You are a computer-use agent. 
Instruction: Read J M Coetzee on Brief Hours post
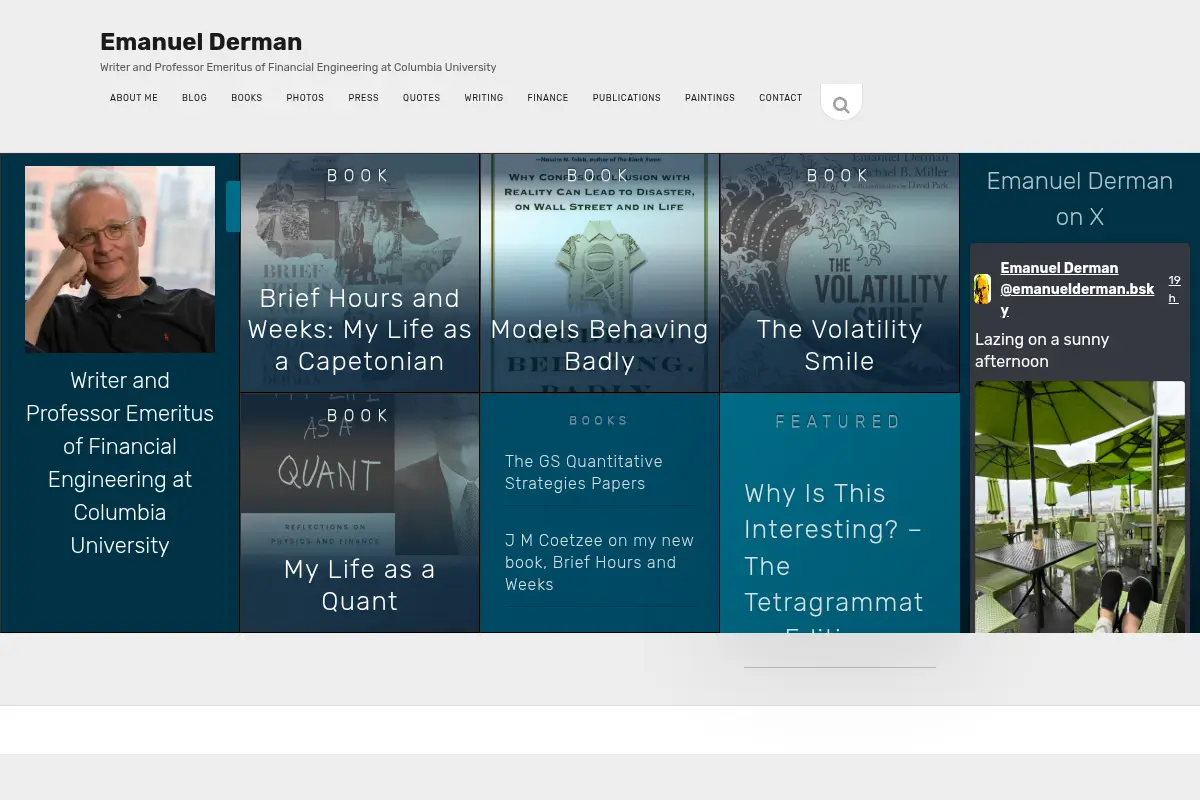tap(599, 562)
